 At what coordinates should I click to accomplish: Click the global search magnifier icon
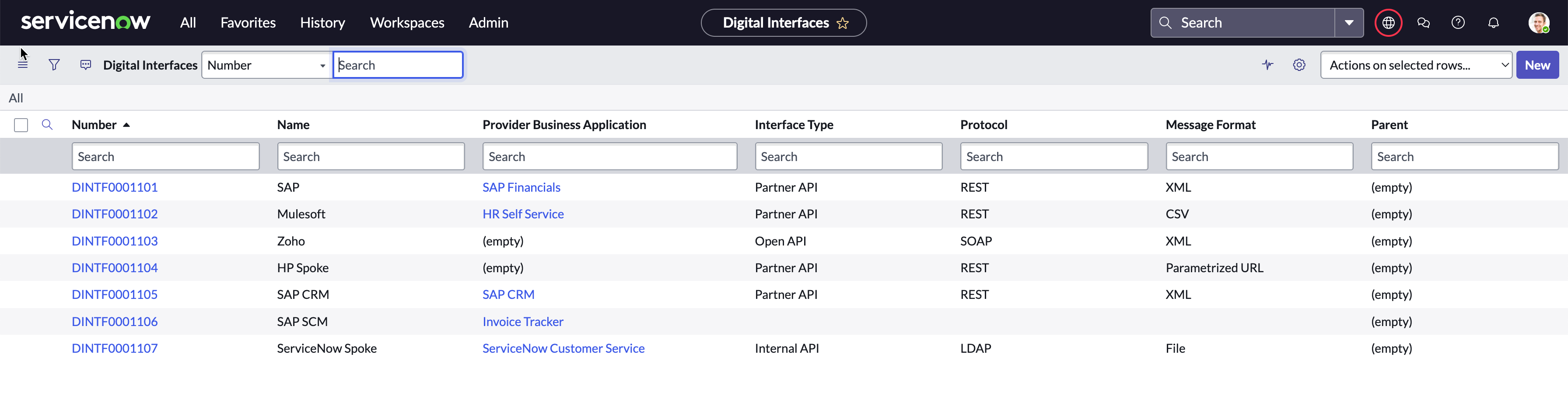pos(1165,23)
